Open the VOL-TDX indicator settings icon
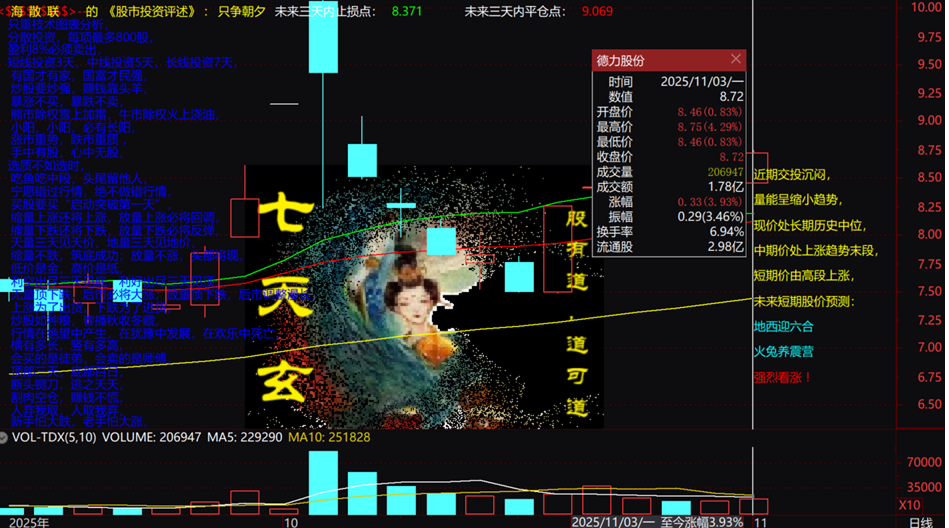This screenshot has width=949, height=528. click(3, 437)
